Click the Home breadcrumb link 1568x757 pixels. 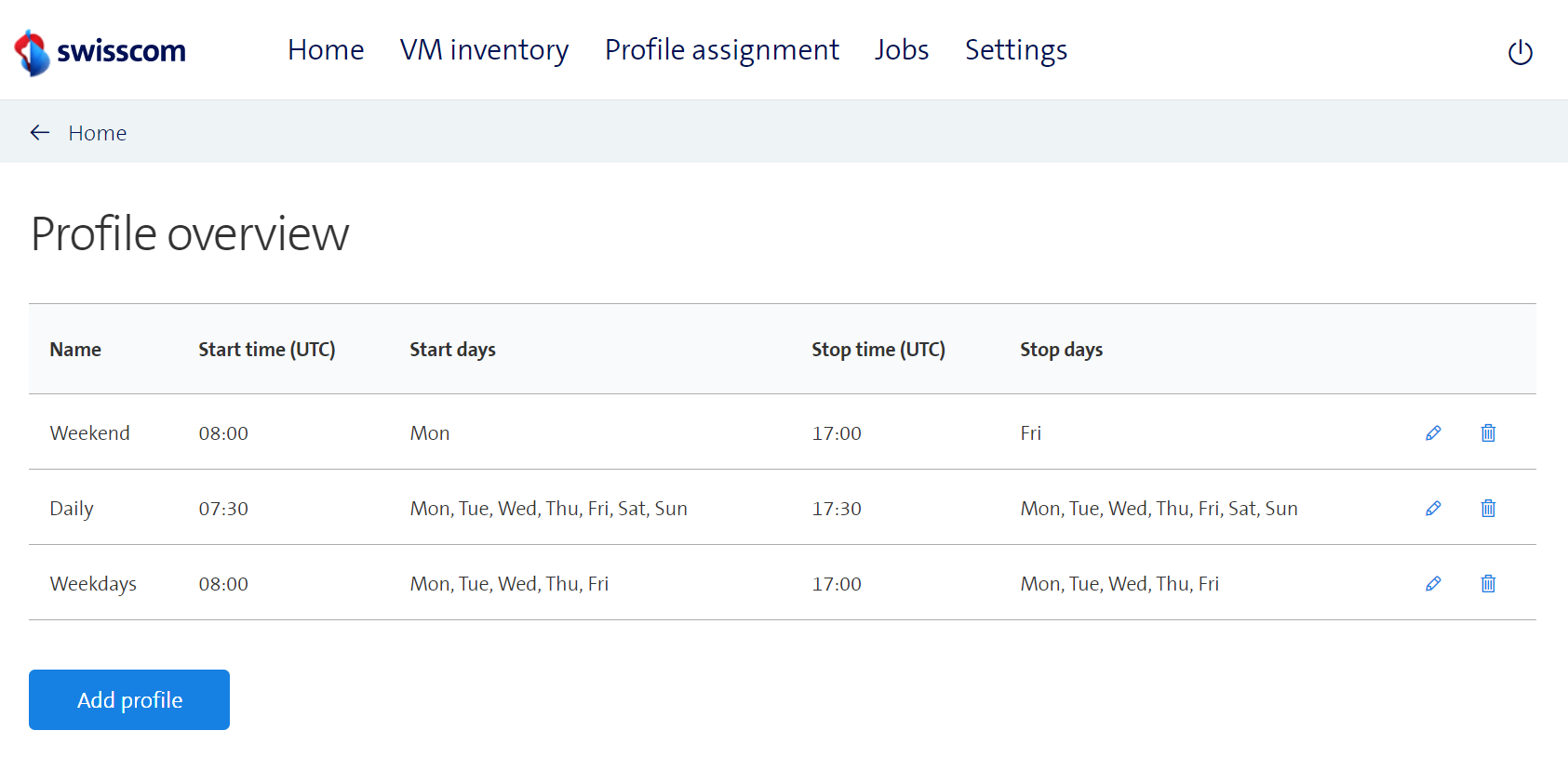pyautogui.click(x=97, y=133)
